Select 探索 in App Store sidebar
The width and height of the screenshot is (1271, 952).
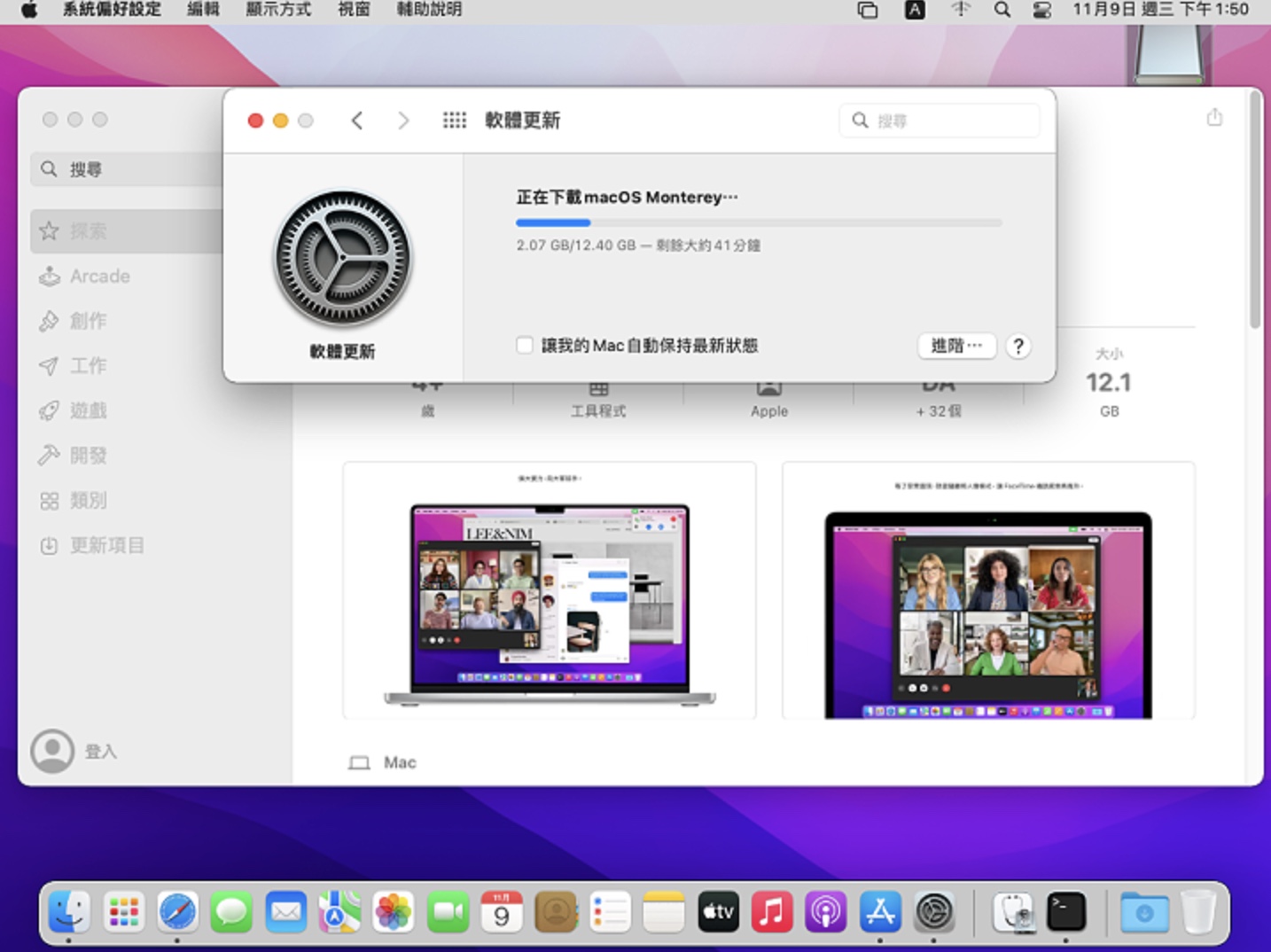[127, 231]
